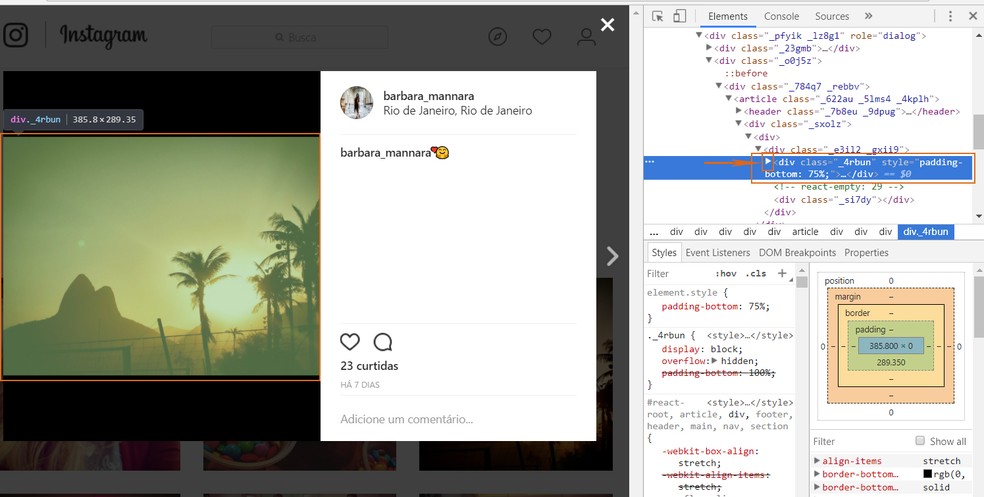Close the post dialog with X
Viewport: 984px width, 497px height.
(607, 24)
